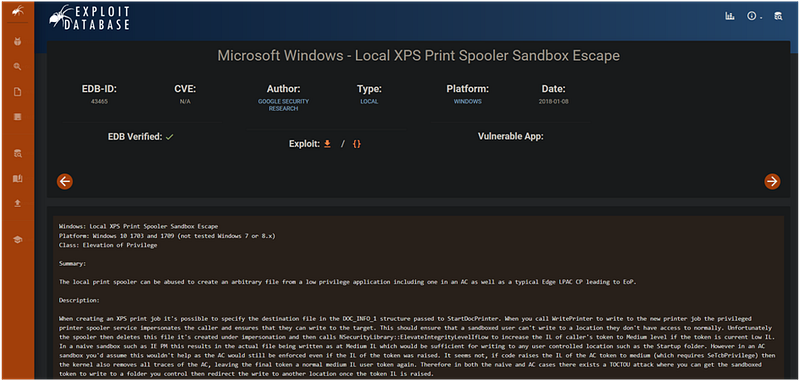800x381 pixels.
Task: Click the 'Vulnerable App:' label
Action: pos(511,137)
